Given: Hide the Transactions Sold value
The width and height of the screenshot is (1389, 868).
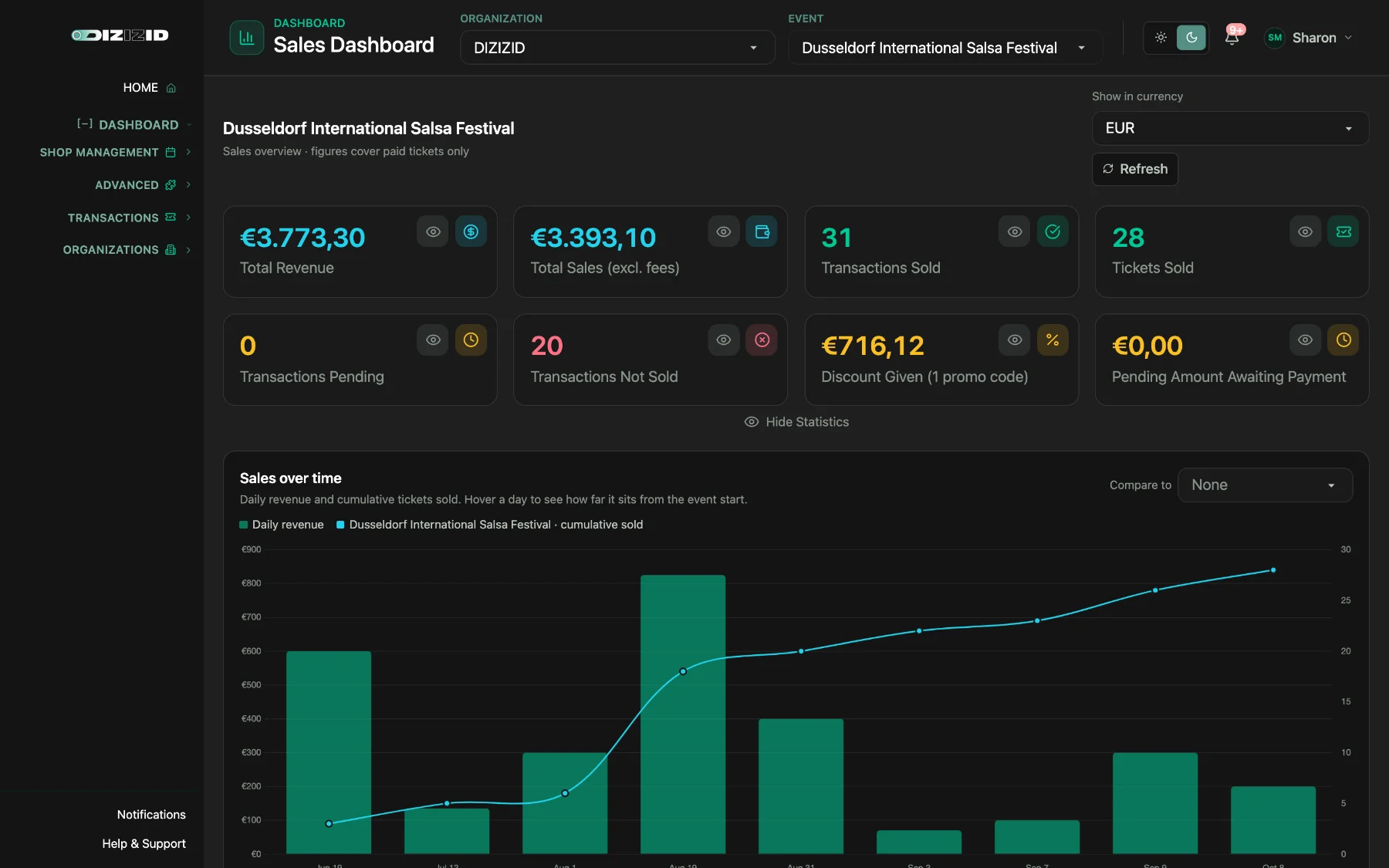Looking at the screenshot, I should pyautogui.click(x=1015, y=231).
